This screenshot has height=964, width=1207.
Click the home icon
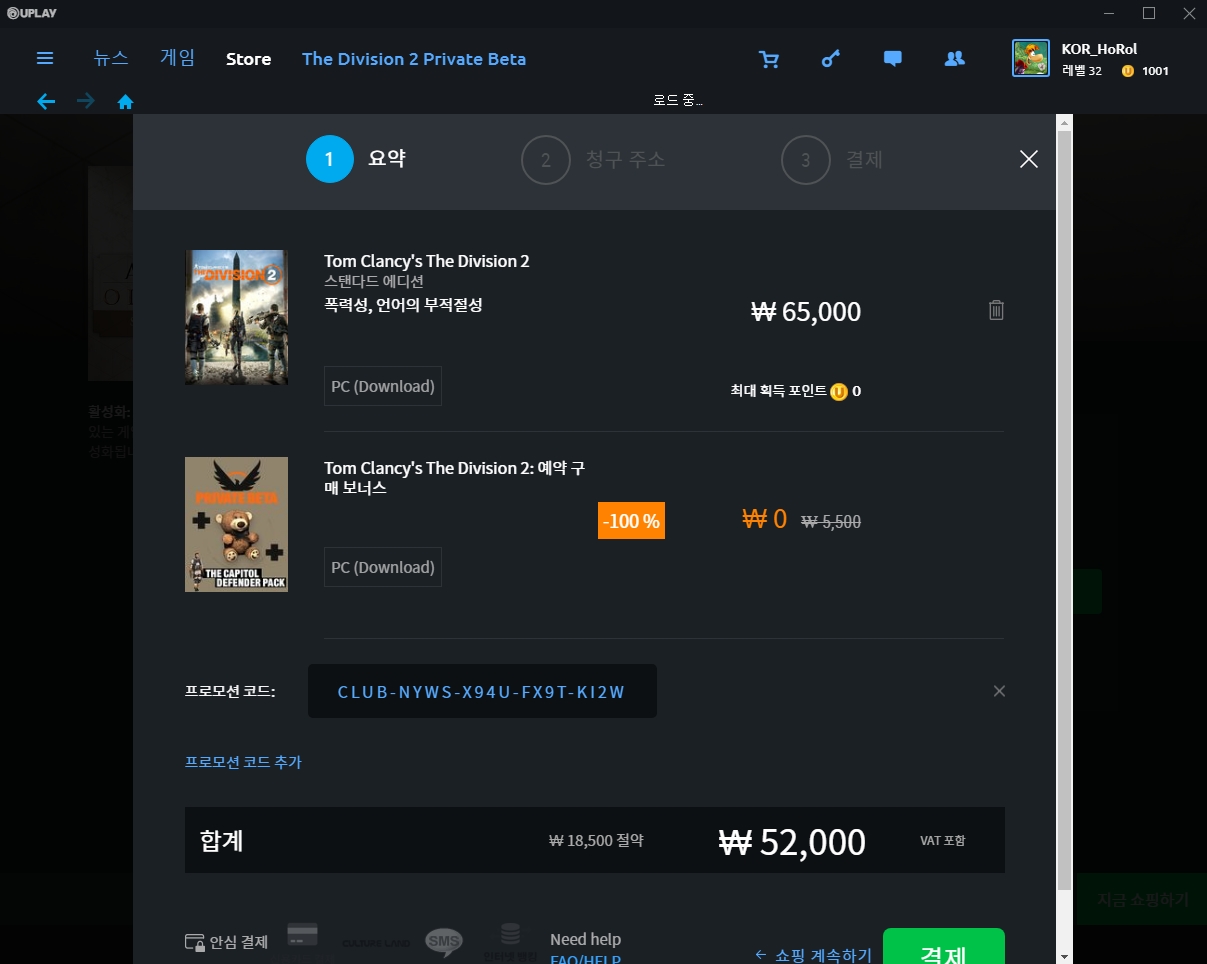click(126, 101)
